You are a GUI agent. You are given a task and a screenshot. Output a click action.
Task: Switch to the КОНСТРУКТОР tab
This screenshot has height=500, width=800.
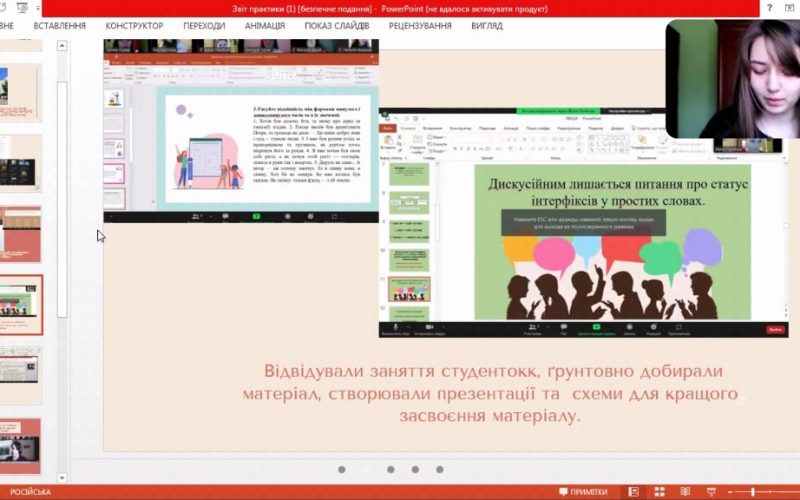pos(135,25)
